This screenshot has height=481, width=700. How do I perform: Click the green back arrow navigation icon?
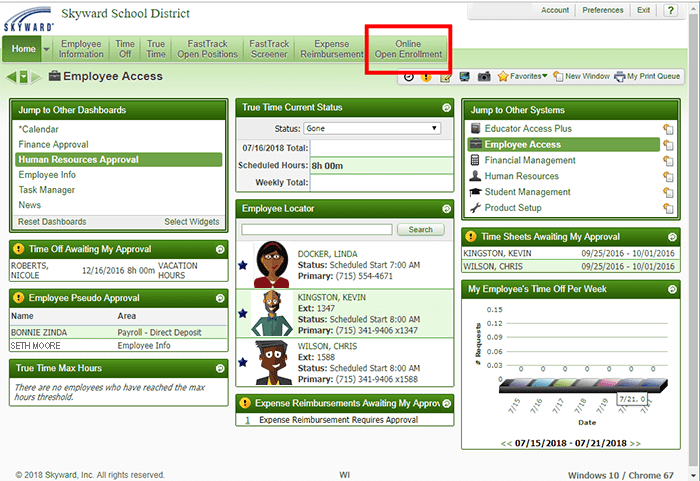pyautogui.click(x=12, y=77)
